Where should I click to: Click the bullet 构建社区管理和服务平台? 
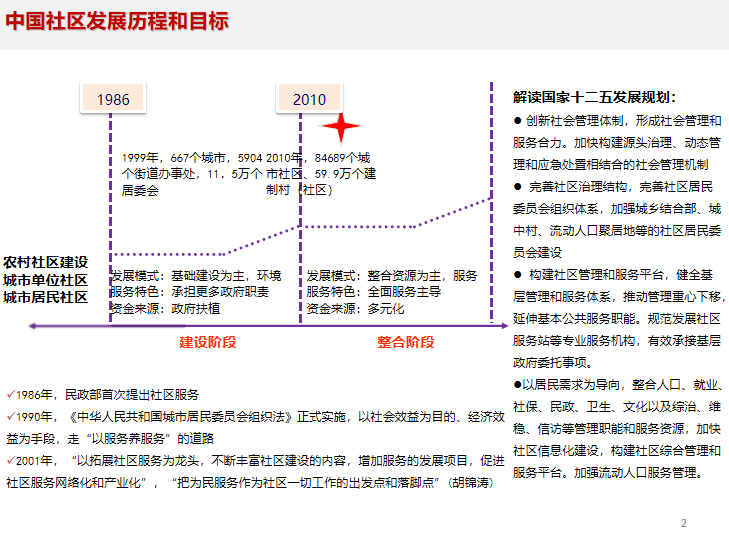[x=618, y=319]
